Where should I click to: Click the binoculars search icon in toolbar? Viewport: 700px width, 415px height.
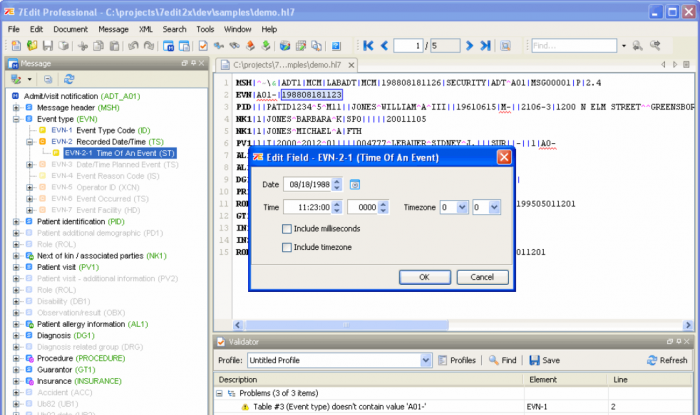234,46
